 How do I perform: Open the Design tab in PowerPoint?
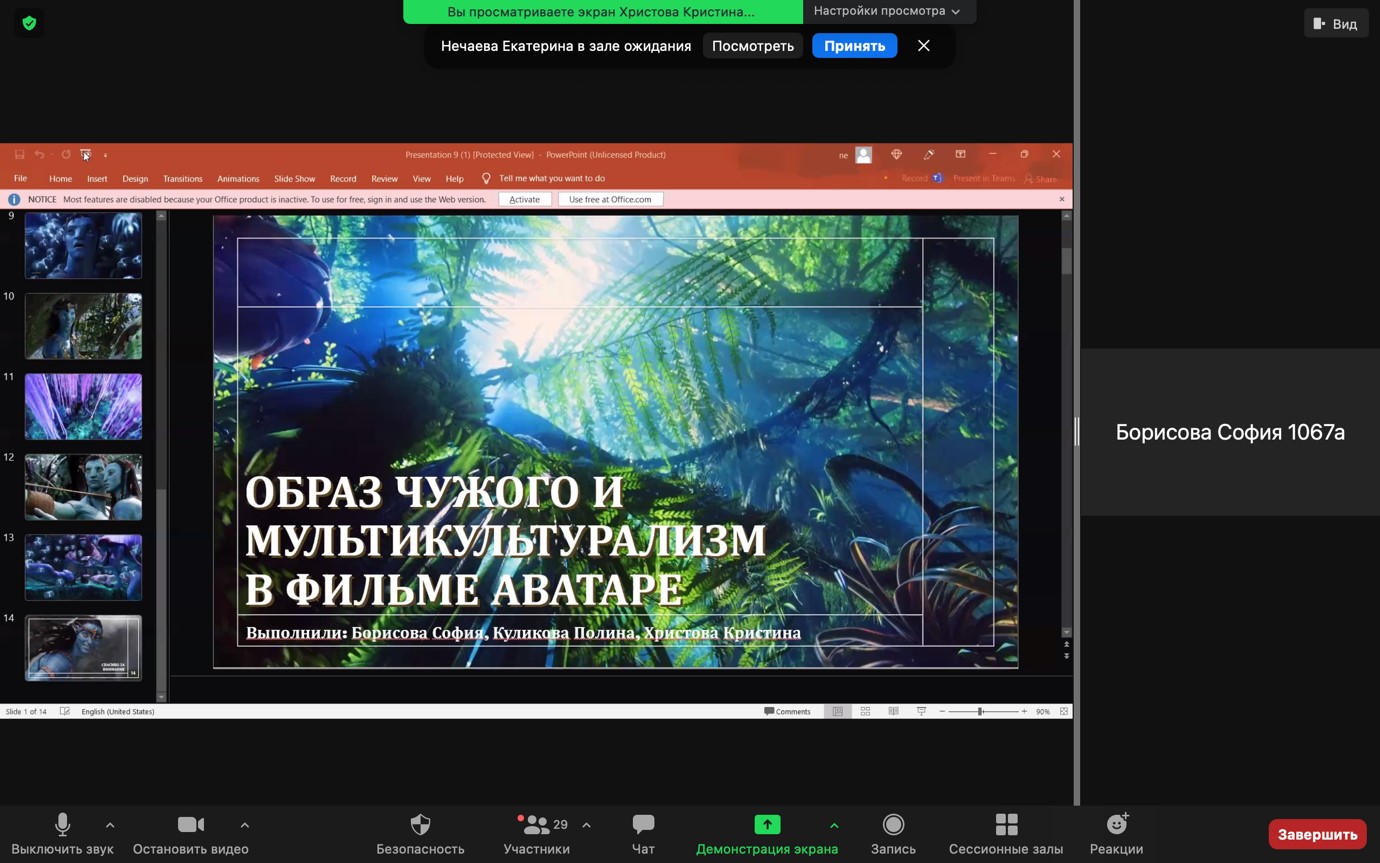135,179
